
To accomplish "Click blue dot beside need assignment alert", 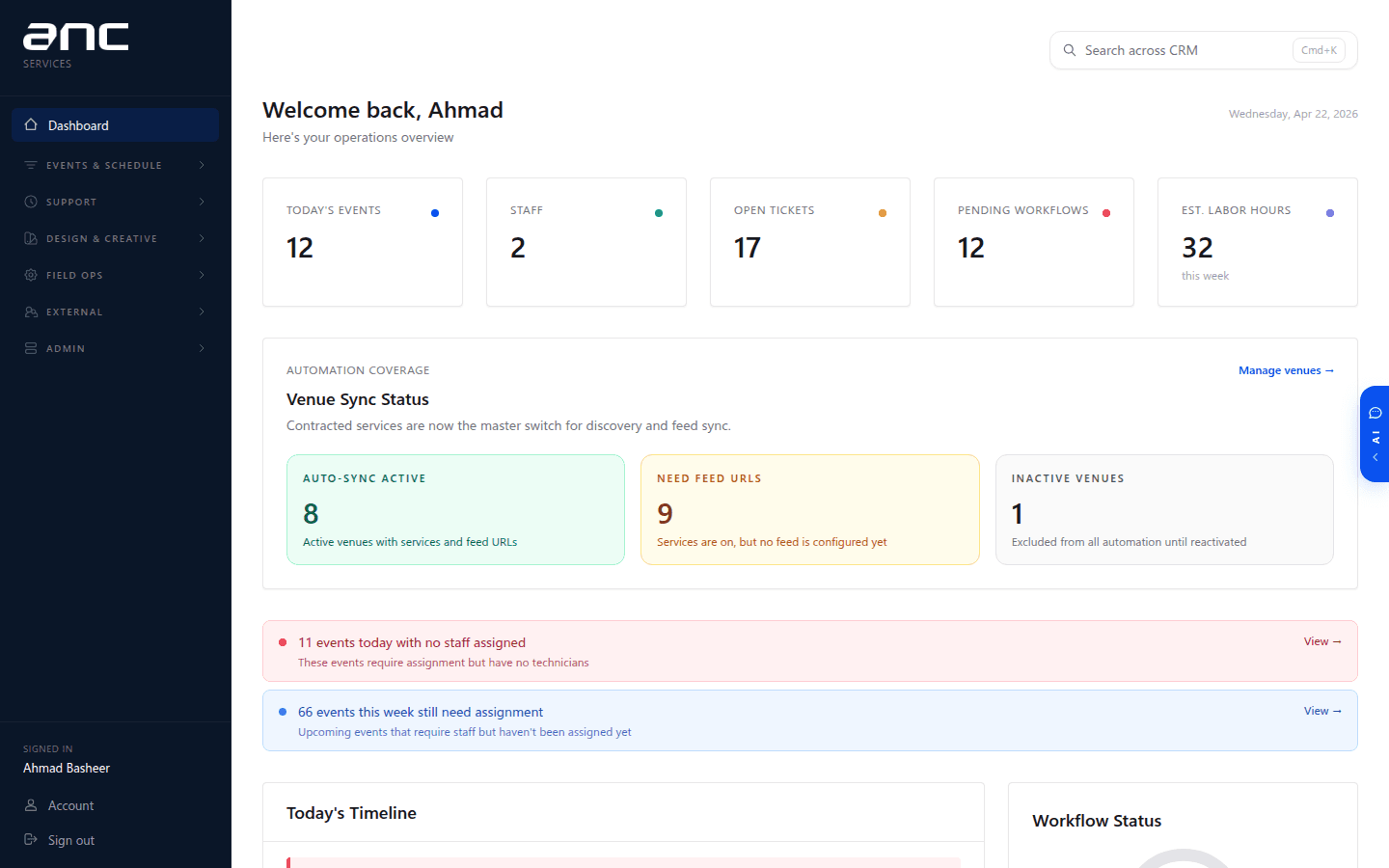I will [283, 712].
